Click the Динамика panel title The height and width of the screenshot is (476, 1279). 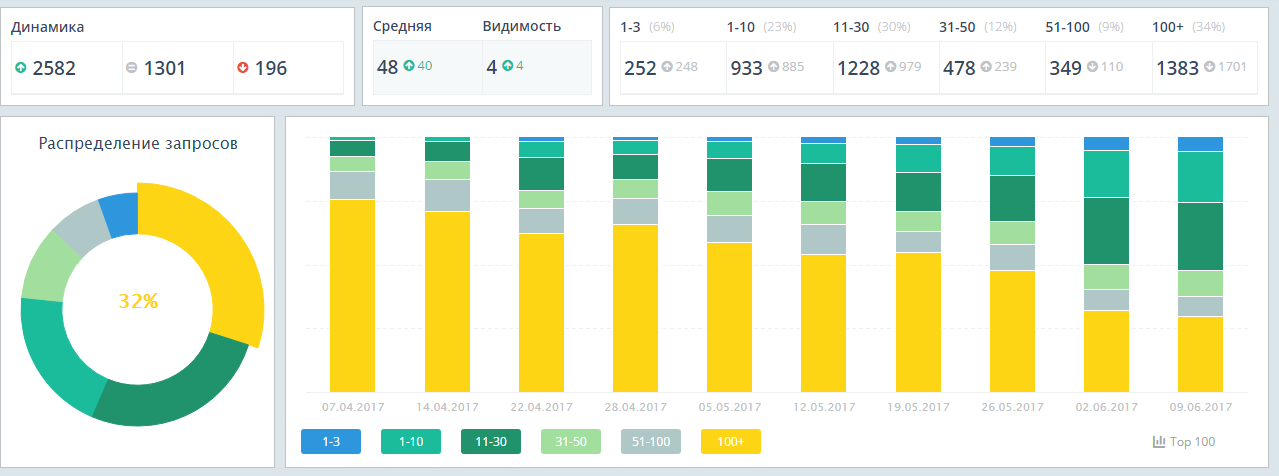47,27
